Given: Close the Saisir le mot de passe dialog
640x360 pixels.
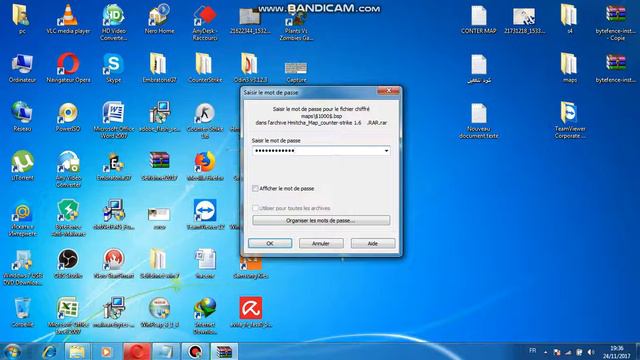Looking at the screenshot, I should [x=389, y=91].
